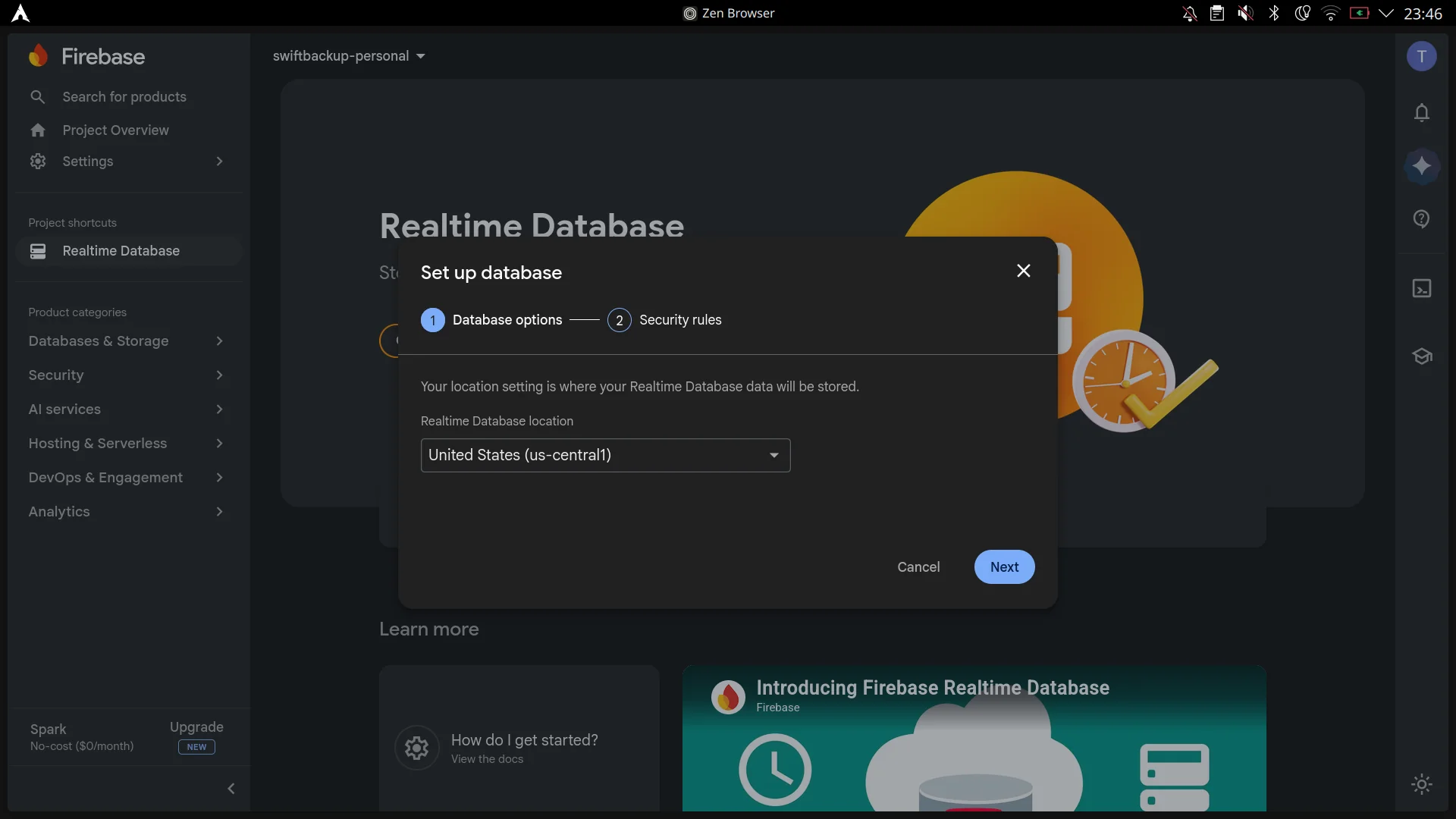Click the battery tray icon
Viewport: 1456px width, 819px height.
pos(1359,13)
